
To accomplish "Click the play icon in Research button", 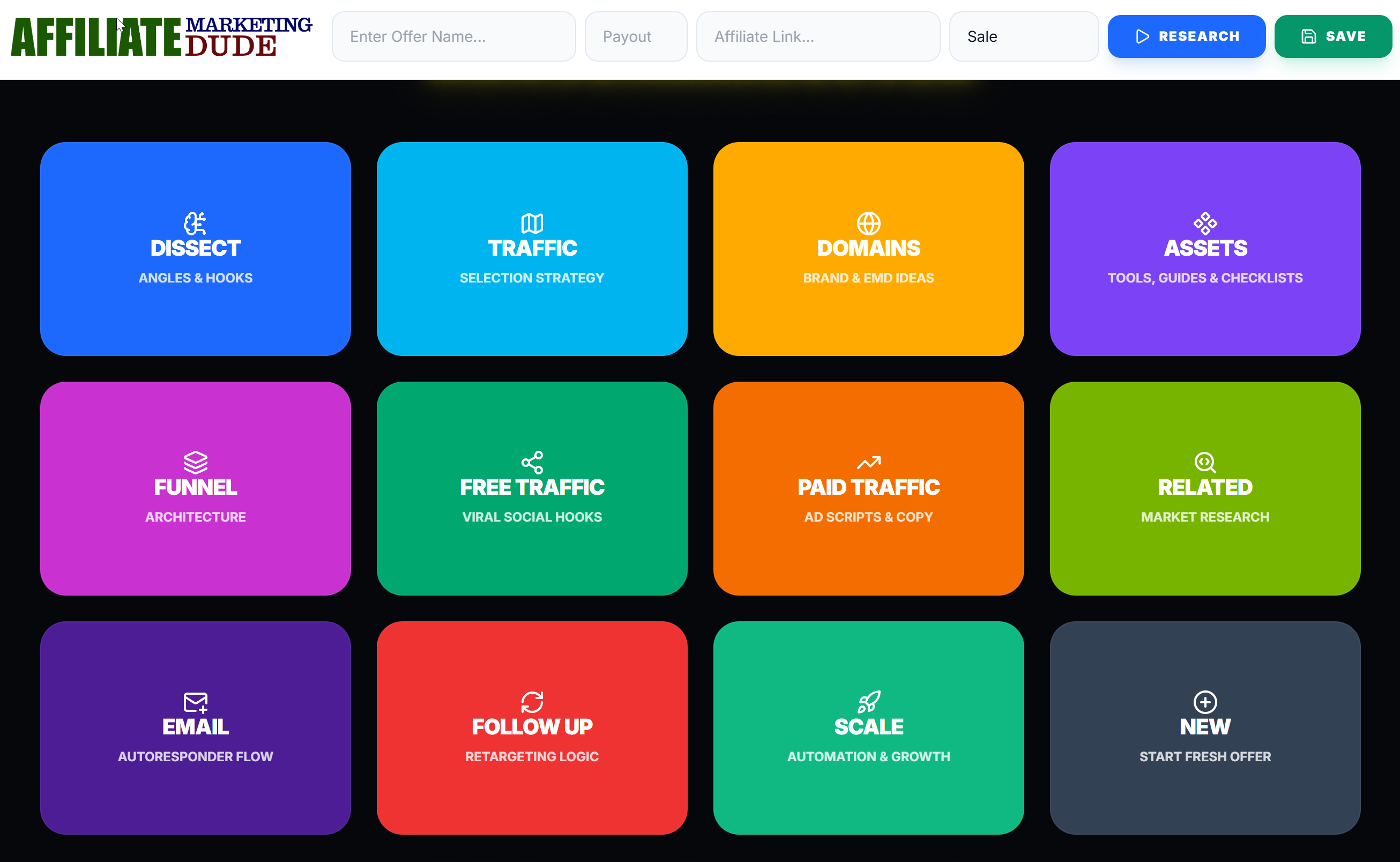I will click(1142, 36).
